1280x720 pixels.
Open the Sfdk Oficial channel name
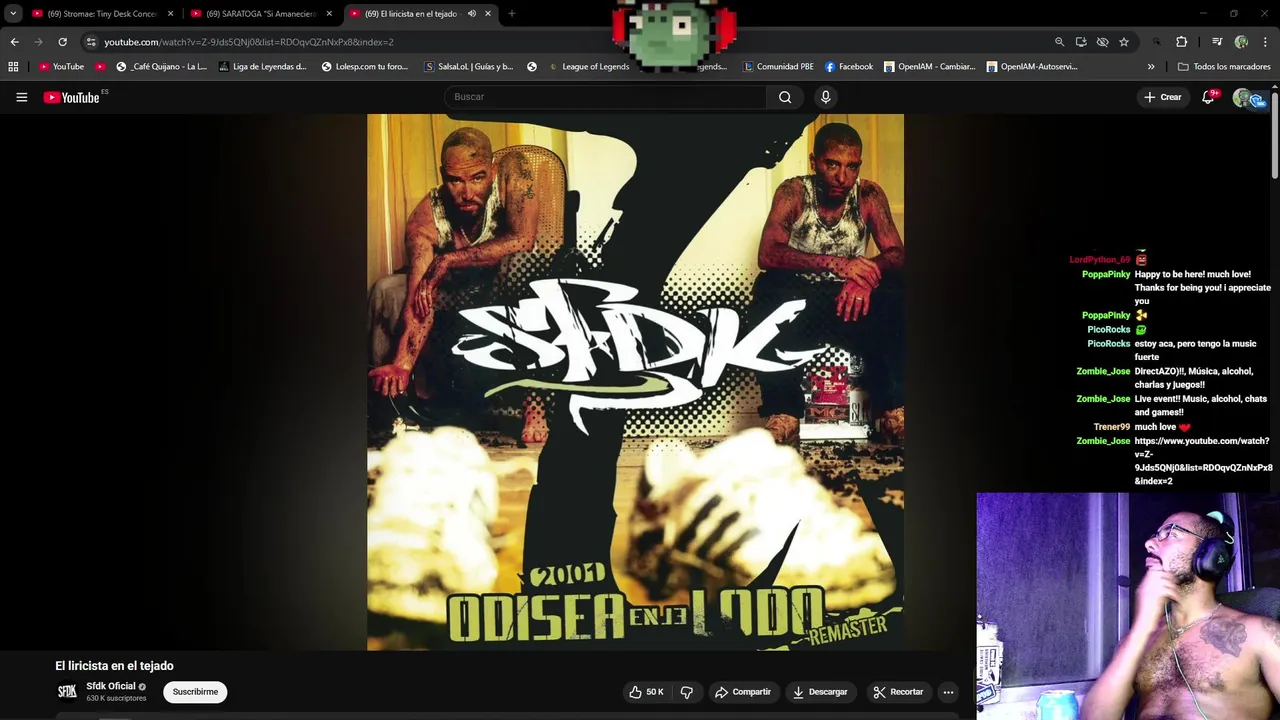click(x=110, y=686)
